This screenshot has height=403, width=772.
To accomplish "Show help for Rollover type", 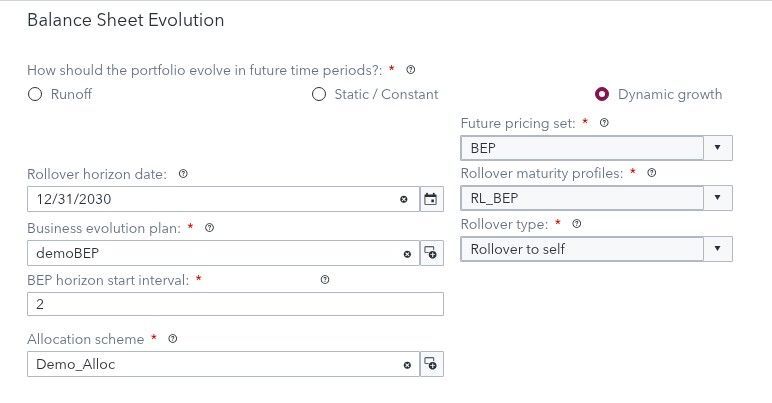I will point(576,224).
